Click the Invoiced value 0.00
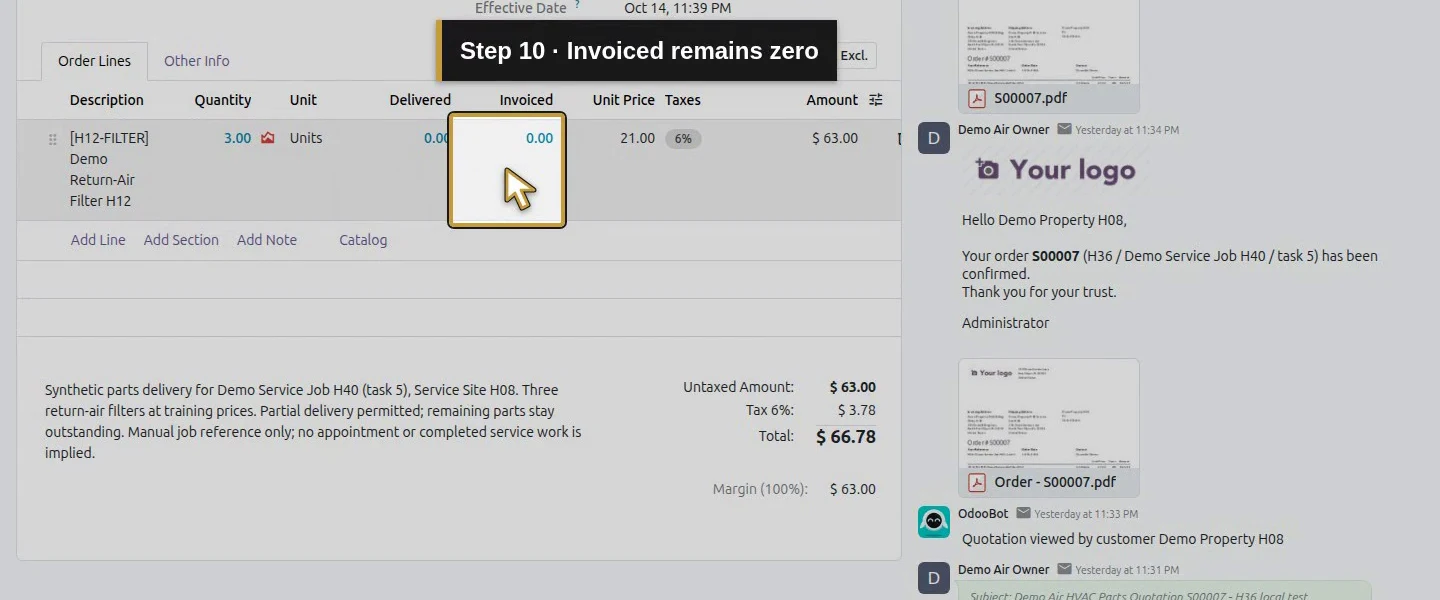The image size is (1440, 600). point(539,138)
